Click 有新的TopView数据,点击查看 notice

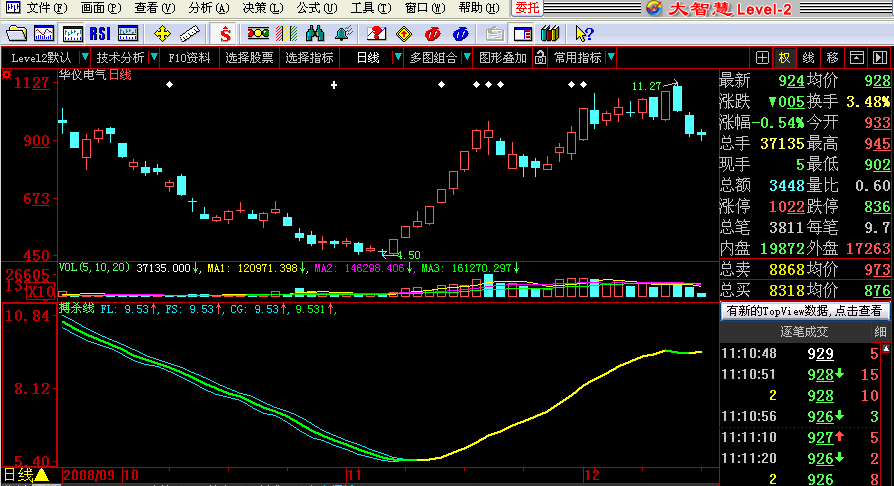coord(804,311)
